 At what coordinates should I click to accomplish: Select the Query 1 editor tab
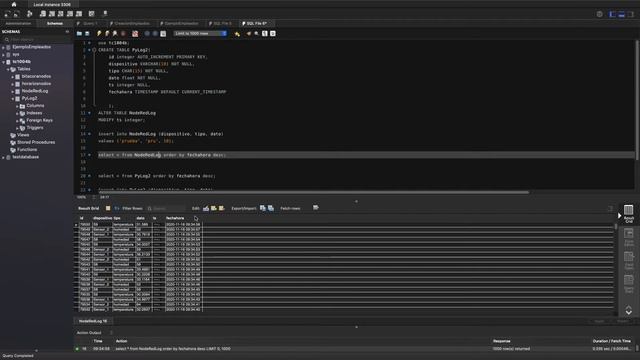90,24
